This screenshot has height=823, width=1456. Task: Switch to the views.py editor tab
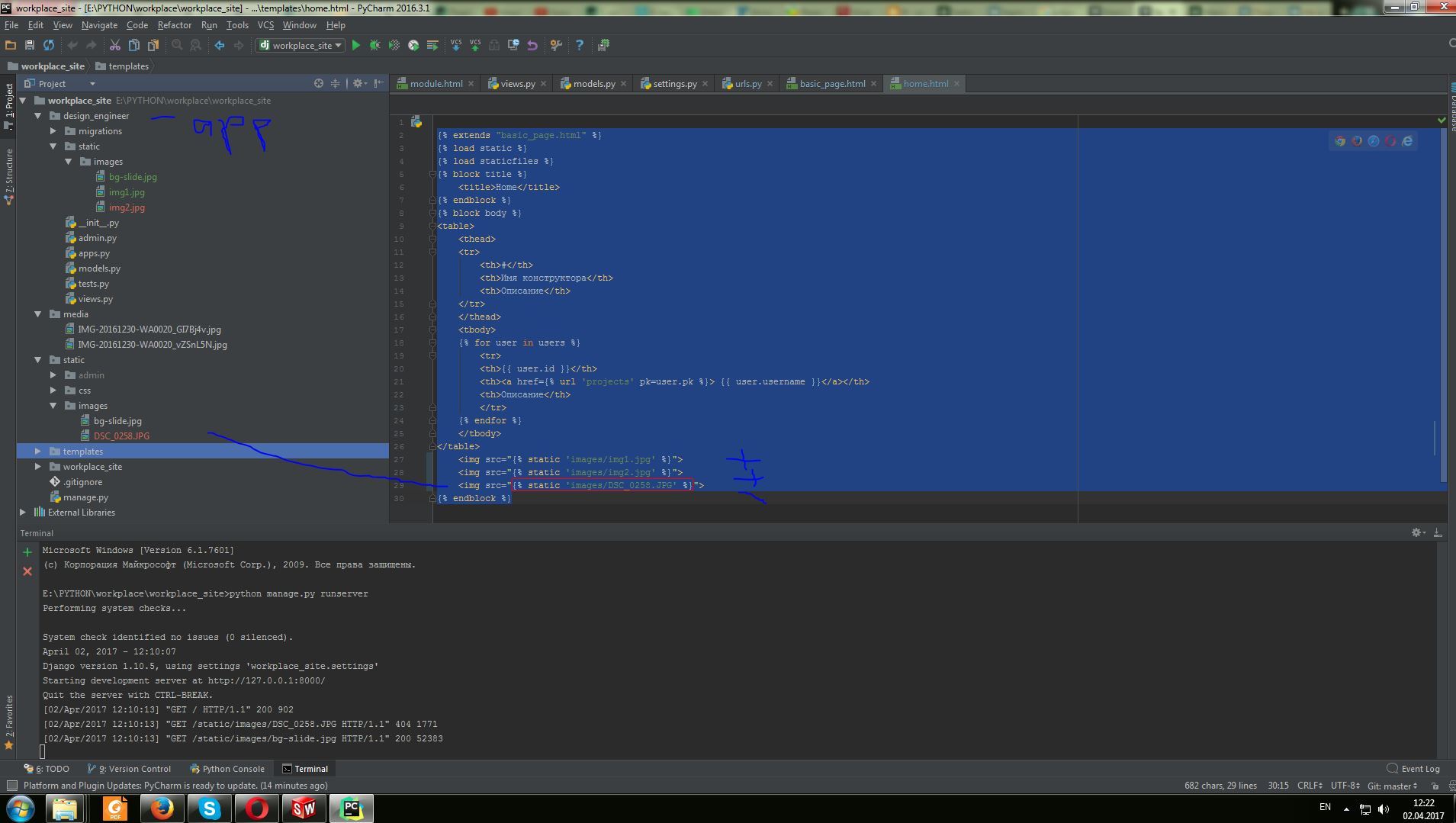tap(517, 83)
